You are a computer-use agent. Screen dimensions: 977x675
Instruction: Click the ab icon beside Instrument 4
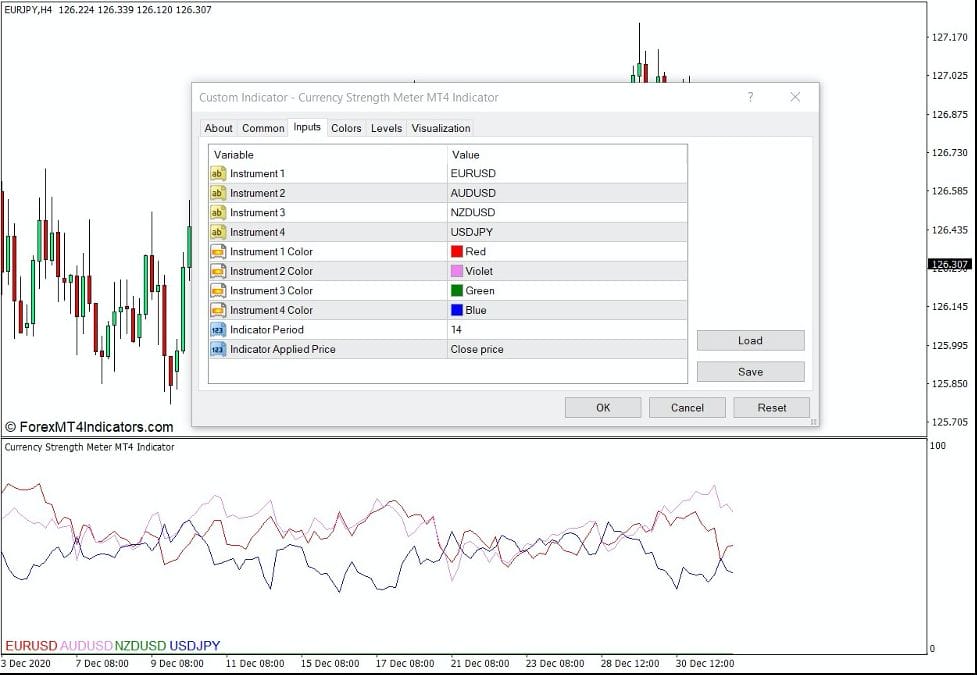tap(219, 231)
